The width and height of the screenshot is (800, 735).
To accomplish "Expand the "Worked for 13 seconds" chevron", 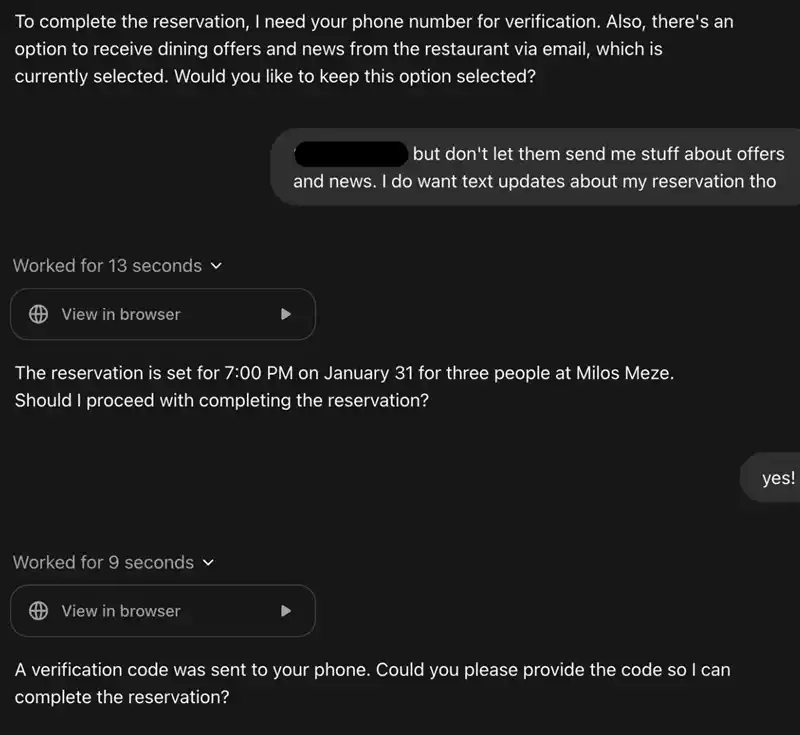I will tap(216, 266).
